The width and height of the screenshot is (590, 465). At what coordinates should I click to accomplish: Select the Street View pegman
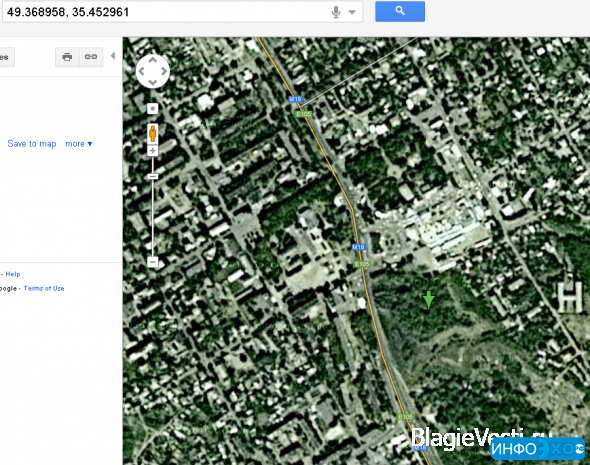153,134
